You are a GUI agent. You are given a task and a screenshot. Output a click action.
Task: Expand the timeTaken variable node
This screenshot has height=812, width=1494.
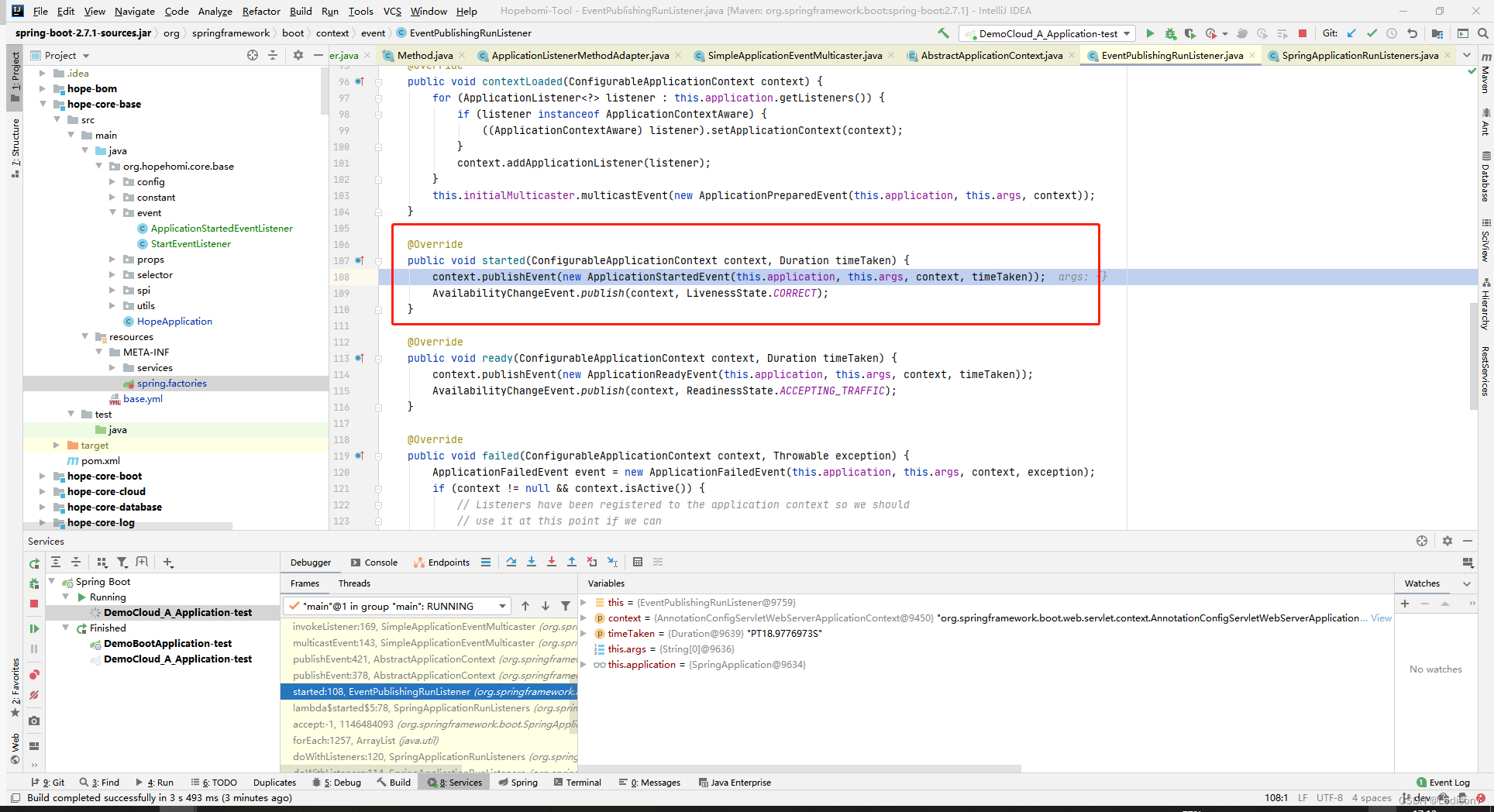(x=583, y=633)
